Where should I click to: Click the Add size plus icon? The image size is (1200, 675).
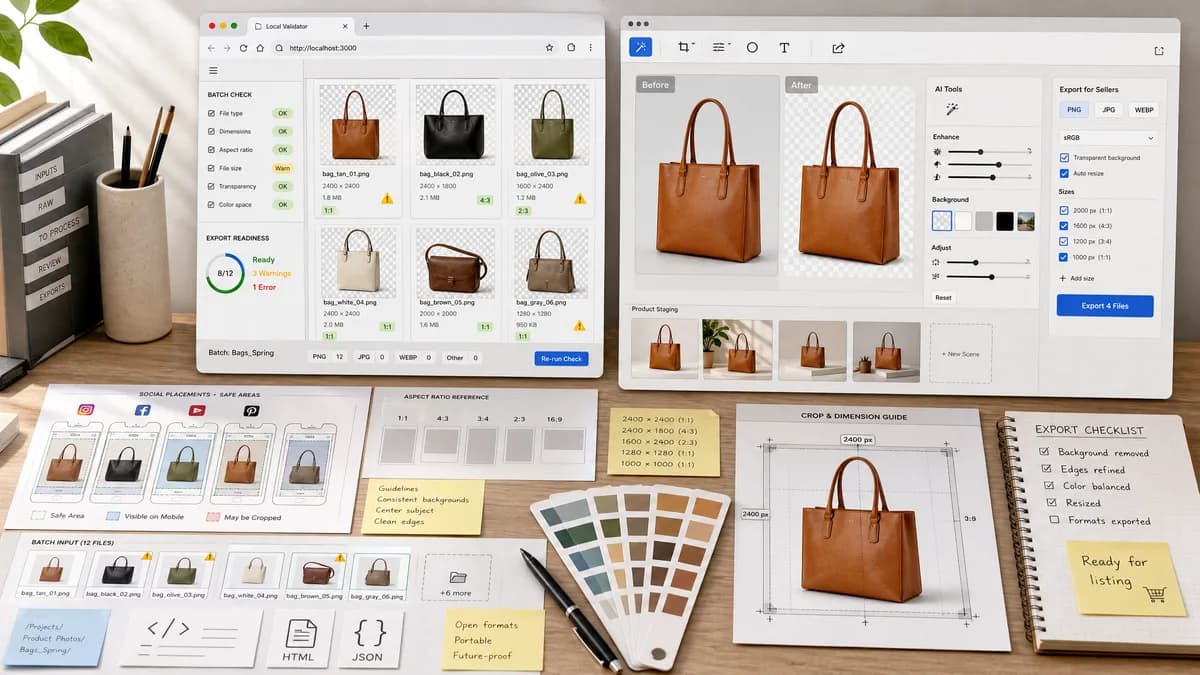(x=1063, y=278)
